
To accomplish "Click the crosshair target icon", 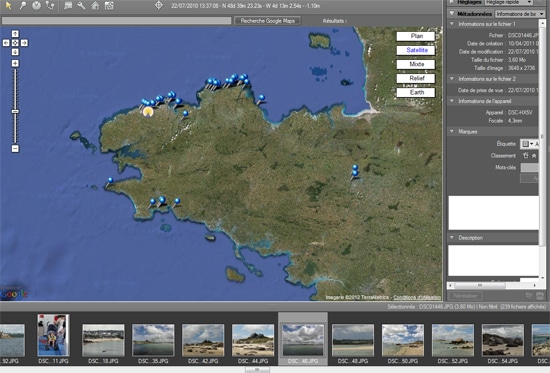I will click(x=159, y=5).
